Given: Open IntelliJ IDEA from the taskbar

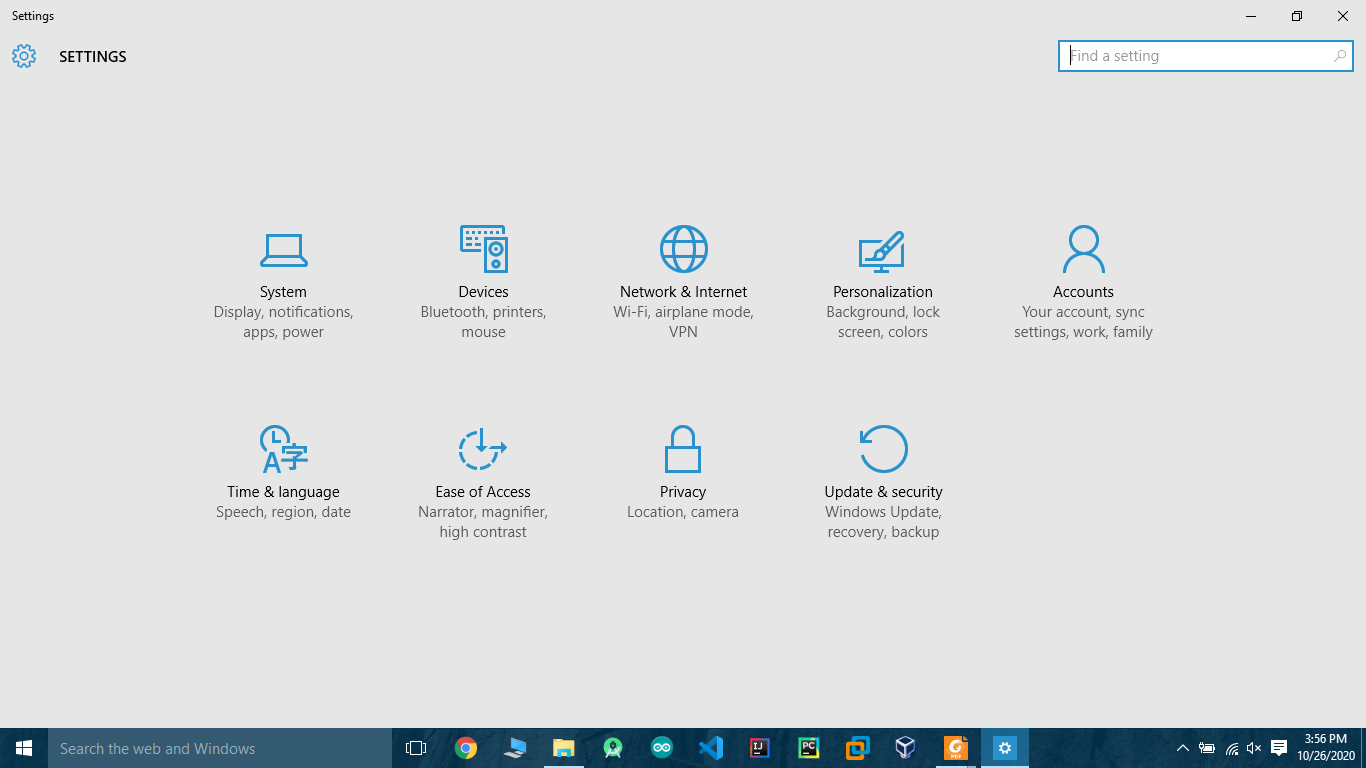Looking at the screenshot, I should click(x=760, y=748).
